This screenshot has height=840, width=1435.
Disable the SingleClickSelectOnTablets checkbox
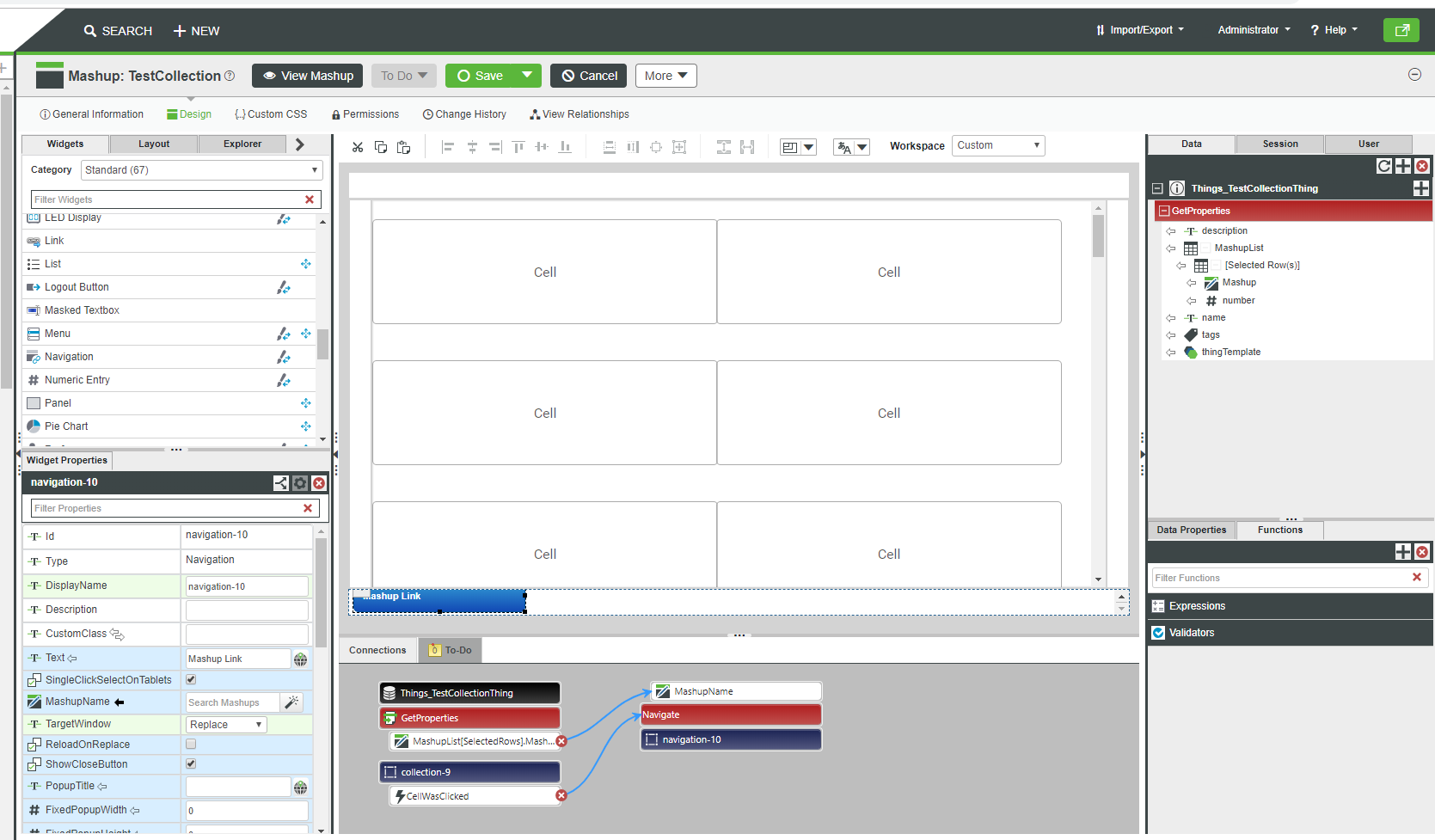190,679
